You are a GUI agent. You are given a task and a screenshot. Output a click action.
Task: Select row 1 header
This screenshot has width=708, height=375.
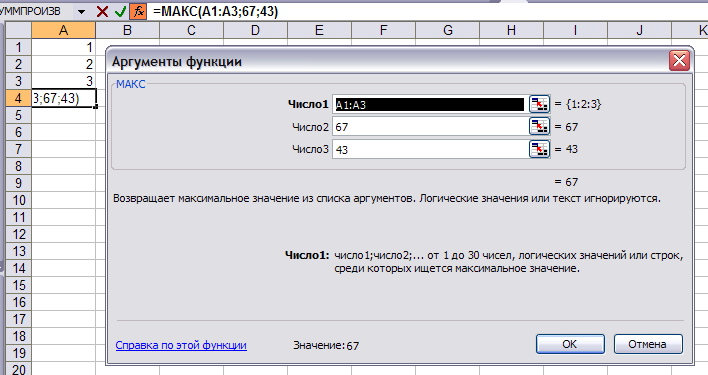coord(19,47)
